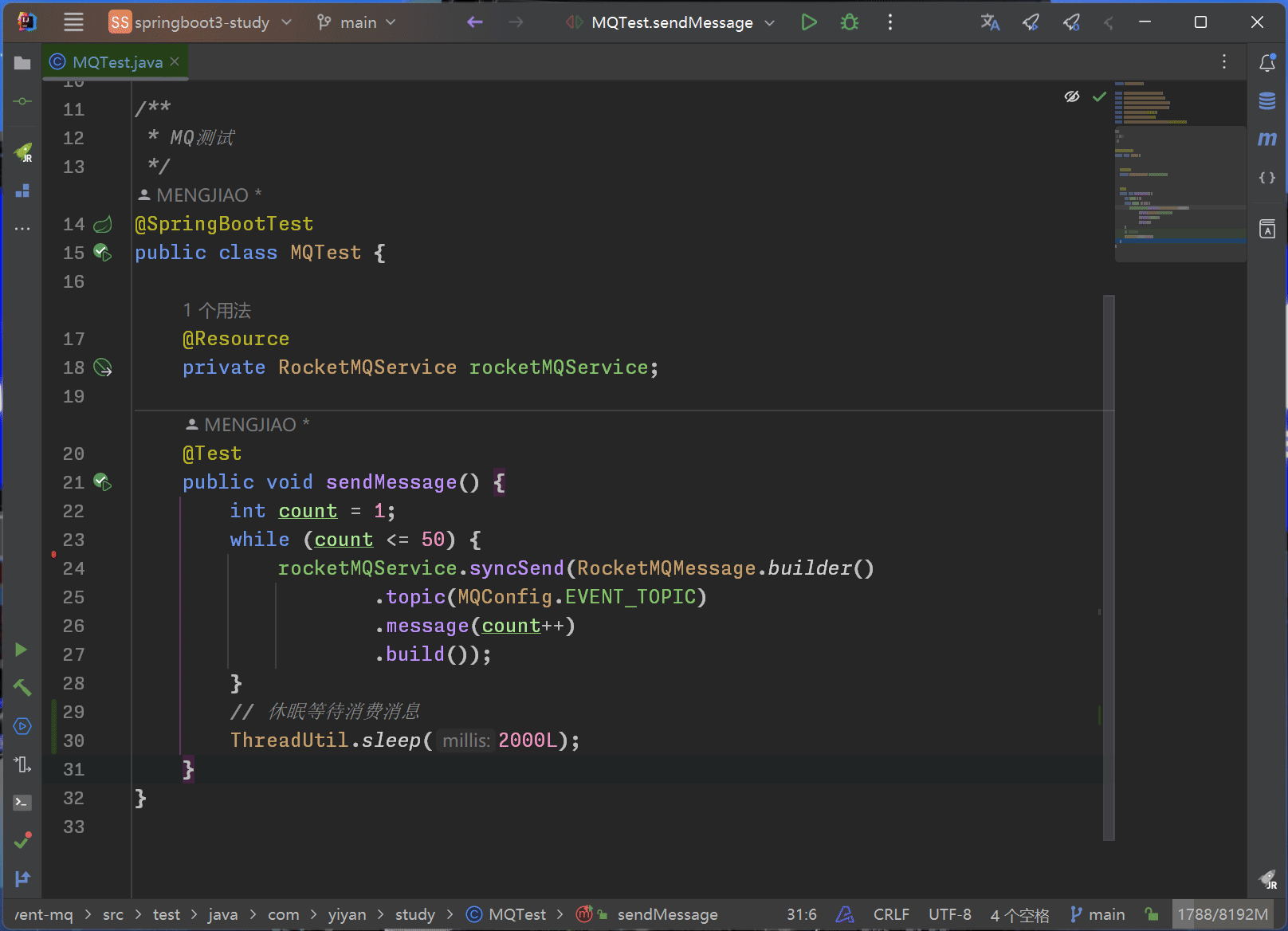Open the JRebel panel in left sidebar
The height and width of the screenshot is (931, 1288).
point(23,151)
